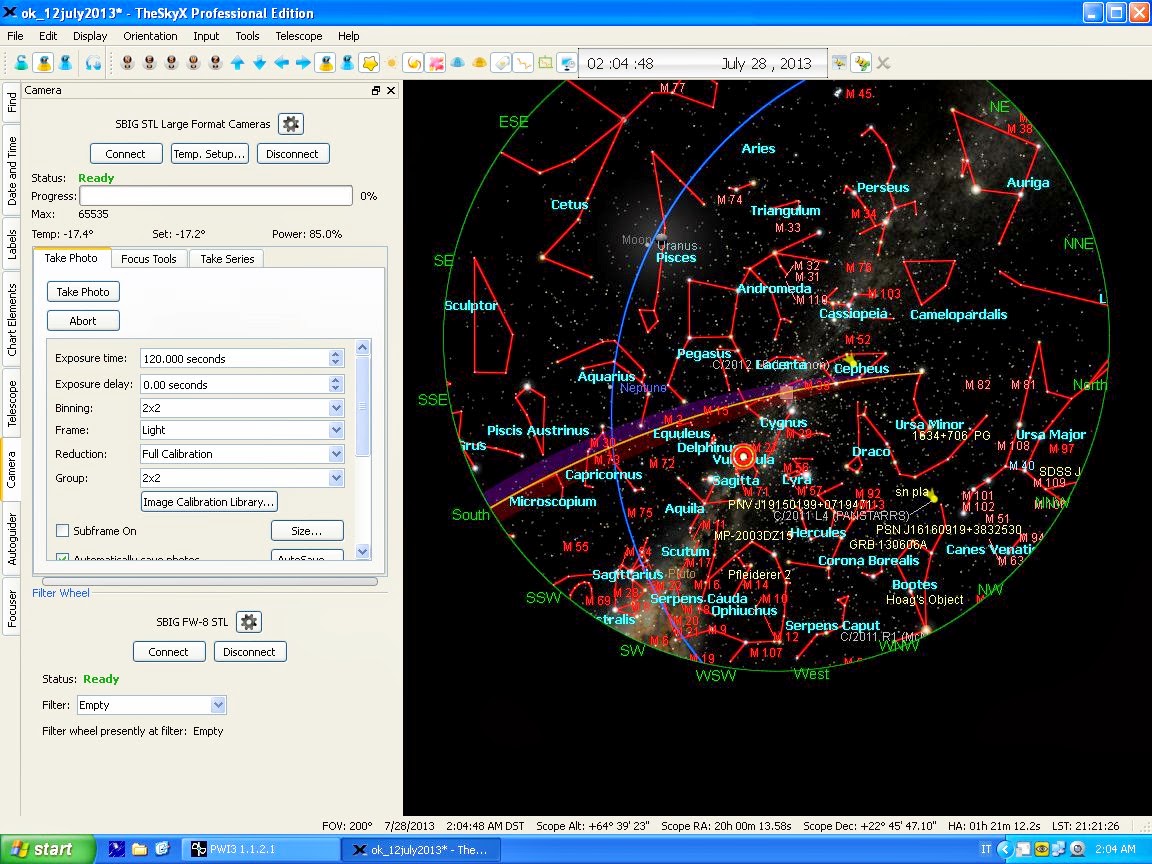Select the Autoguider side tab

(x=12, y=540)
